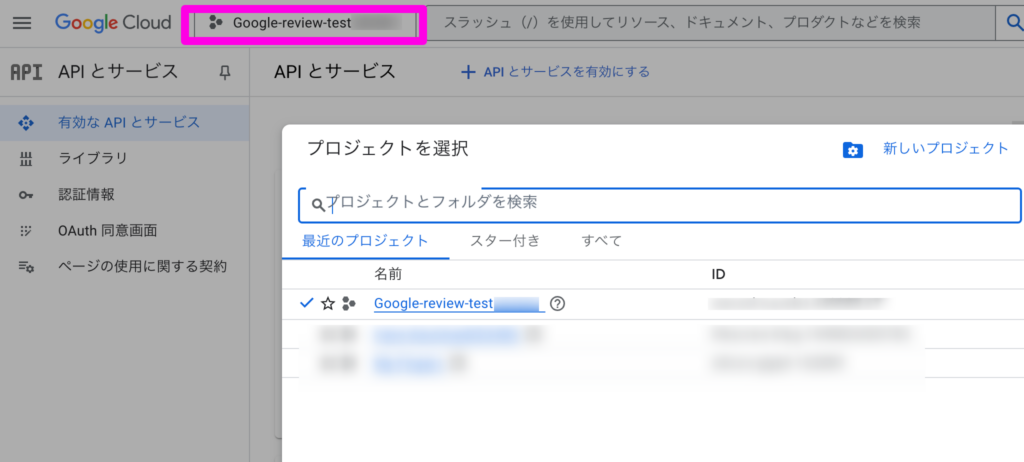This screenshot has width=1024, height=462.
Task: Switch to すべて tab
Action: (601, 240)
